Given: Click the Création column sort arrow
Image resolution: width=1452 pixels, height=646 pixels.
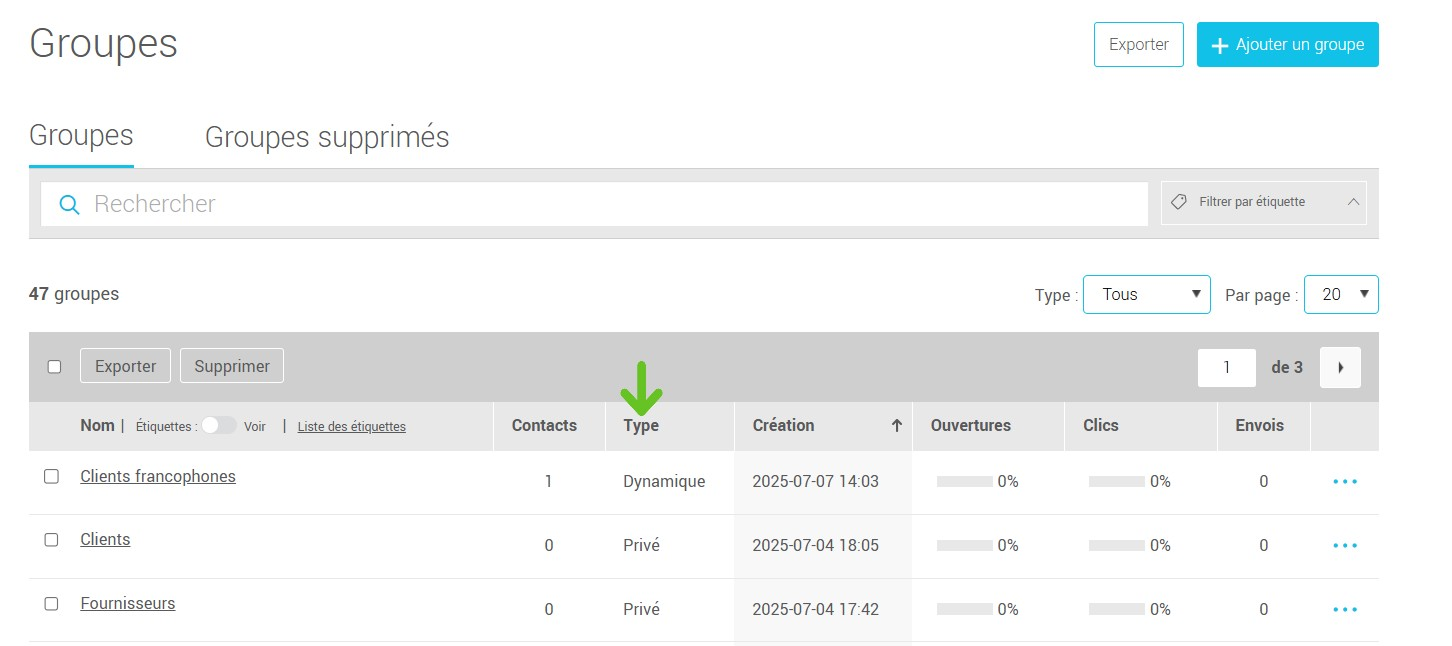Looking at the screenshot, I should click(897, 426).
